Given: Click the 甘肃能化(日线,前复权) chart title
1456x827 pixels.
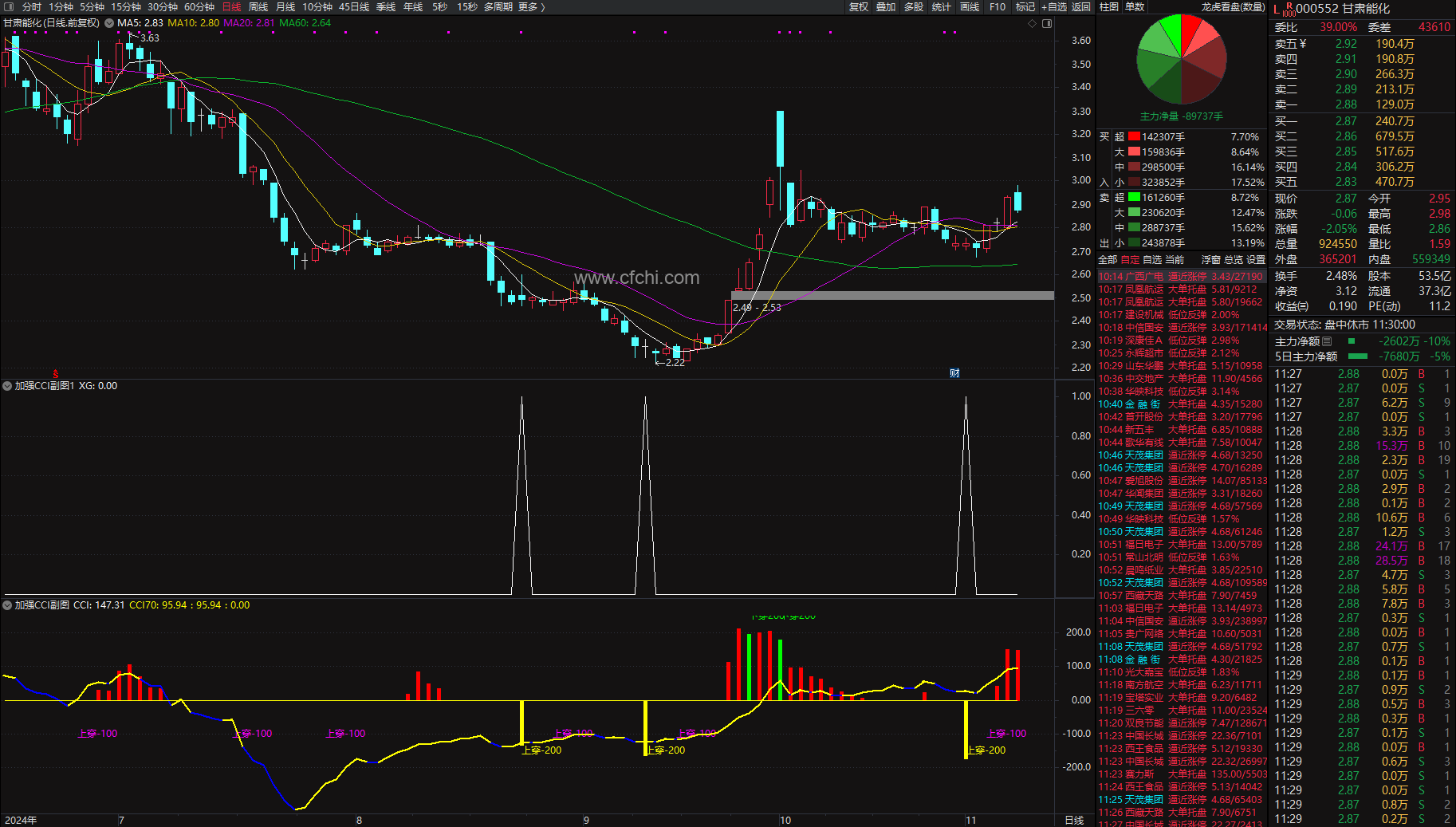Looking at the screenshot, I should click(x=52, y=23).
